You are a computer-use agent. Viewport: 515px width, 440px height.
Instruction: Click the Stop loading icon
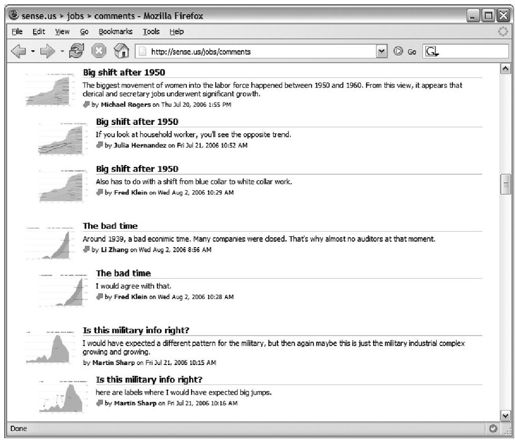[99, 51]
